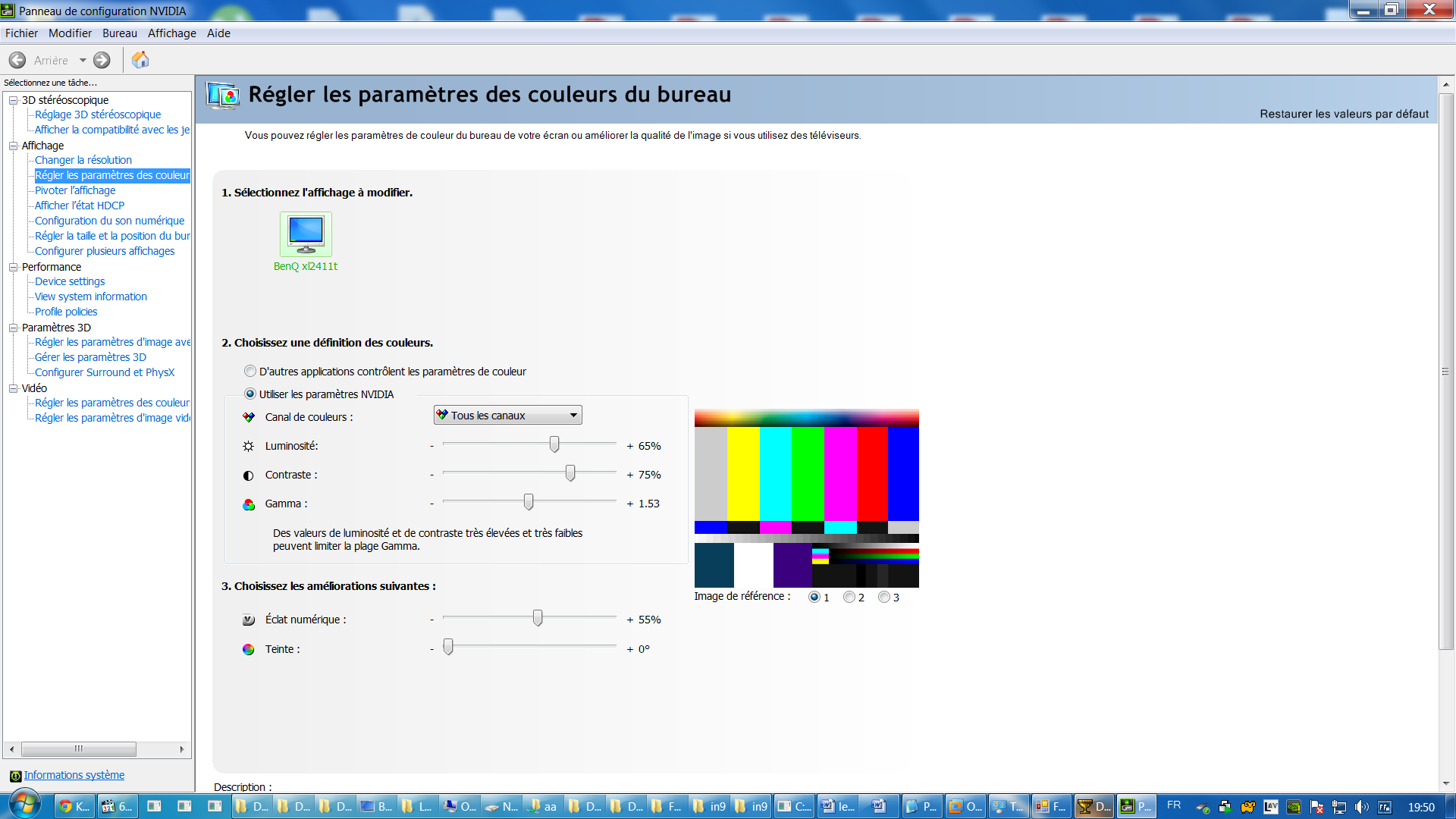Screen dimensions: 1456x819
Task: Open the NVIDIA tray icon
Action: (1294, 807)
